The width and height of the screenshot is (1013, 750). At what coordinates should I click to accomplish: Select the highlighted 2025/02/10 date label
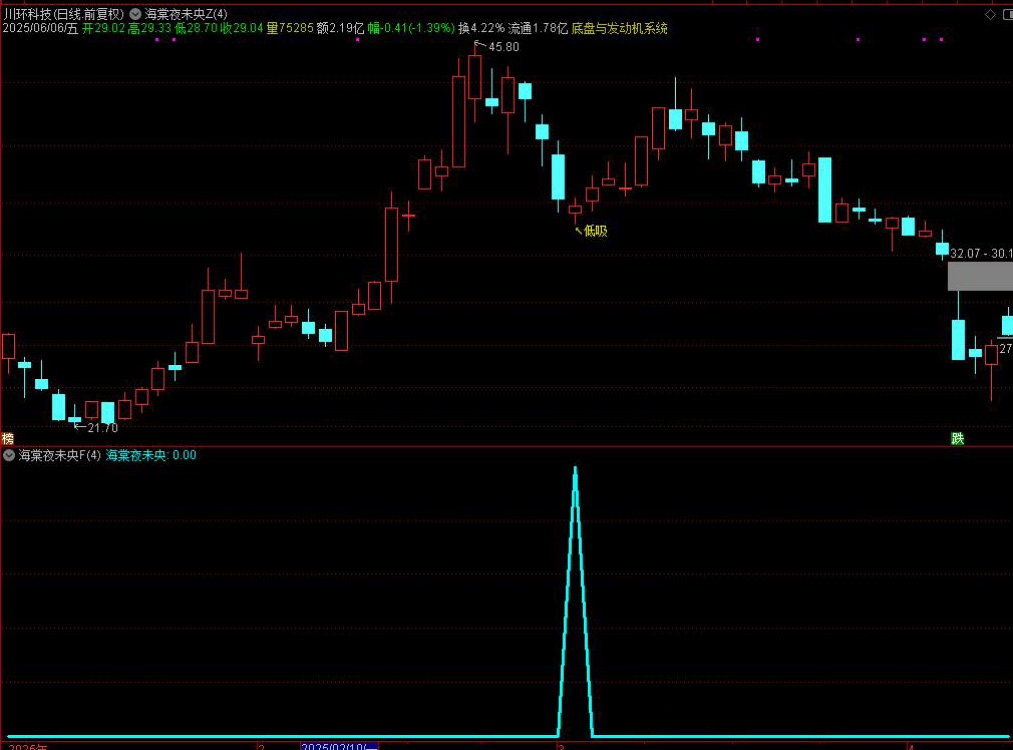[340, 746]
